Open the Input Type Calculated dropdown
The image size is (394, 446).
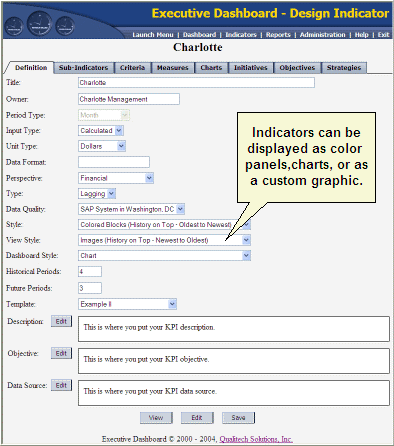tap(101, 131)
